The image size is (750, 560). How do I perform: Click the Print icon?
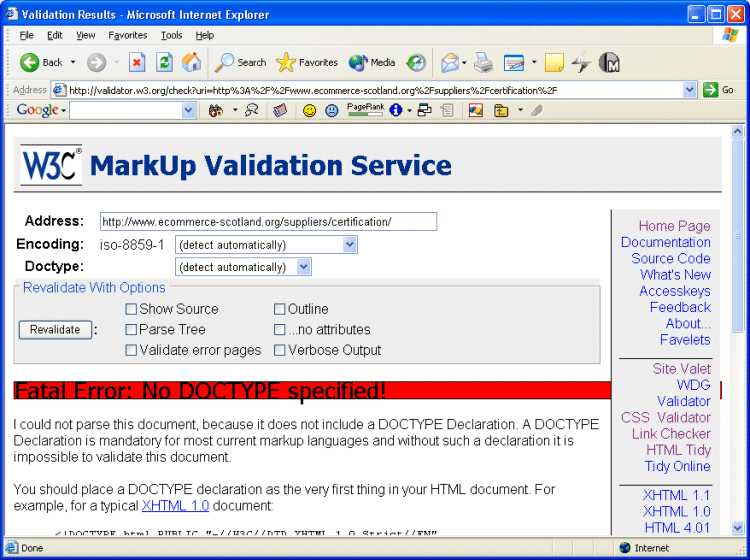coord(484,63)
